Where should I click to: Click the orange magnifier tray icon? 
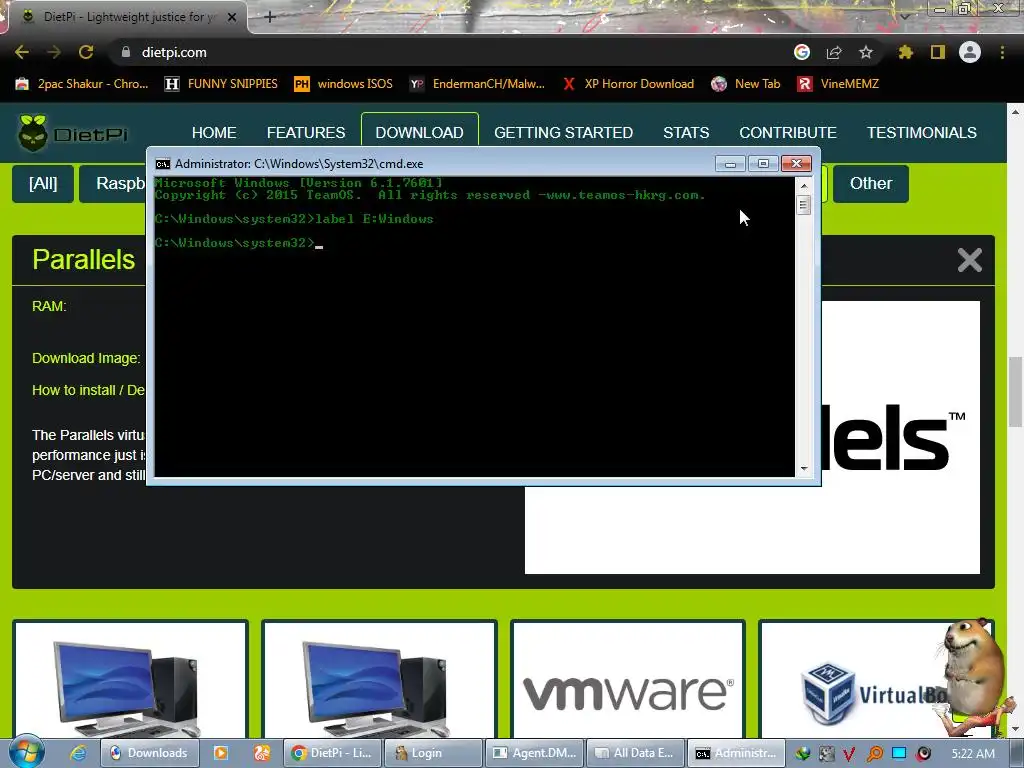pos(874,754)
